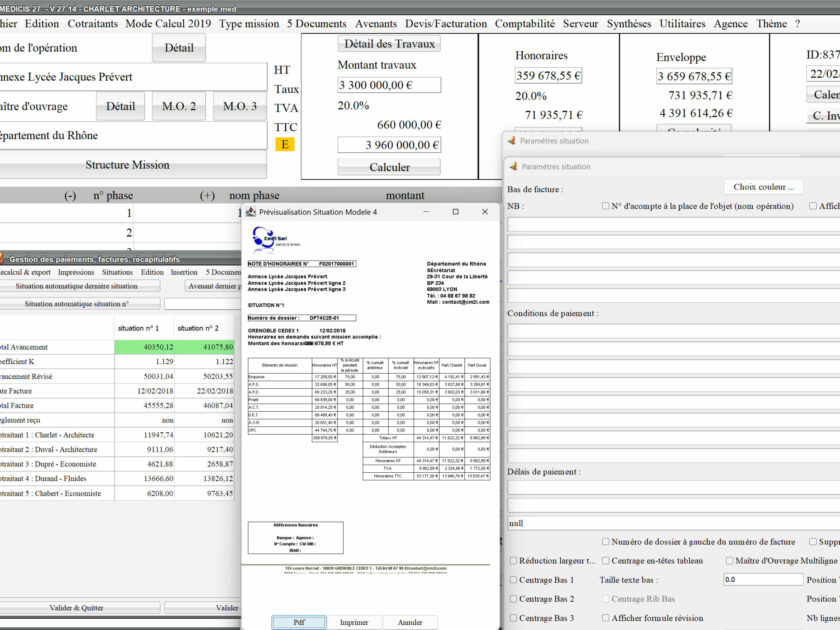Screen dimensions: 840x630
Task: Open the Situations menu in payments window
Action: (117, 272)
